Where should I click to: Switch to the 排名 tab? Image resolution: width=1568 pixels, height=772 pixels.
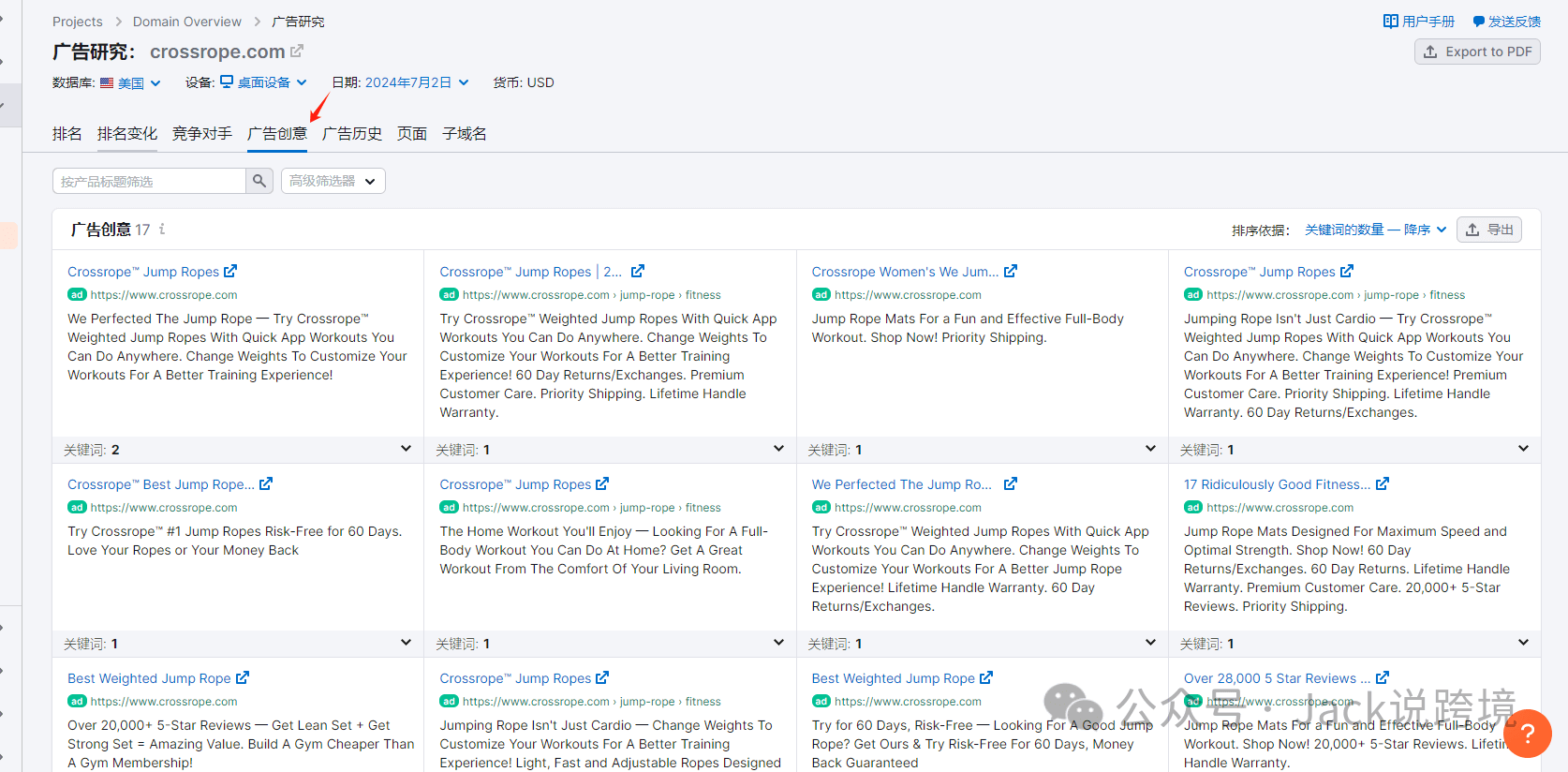67,134
